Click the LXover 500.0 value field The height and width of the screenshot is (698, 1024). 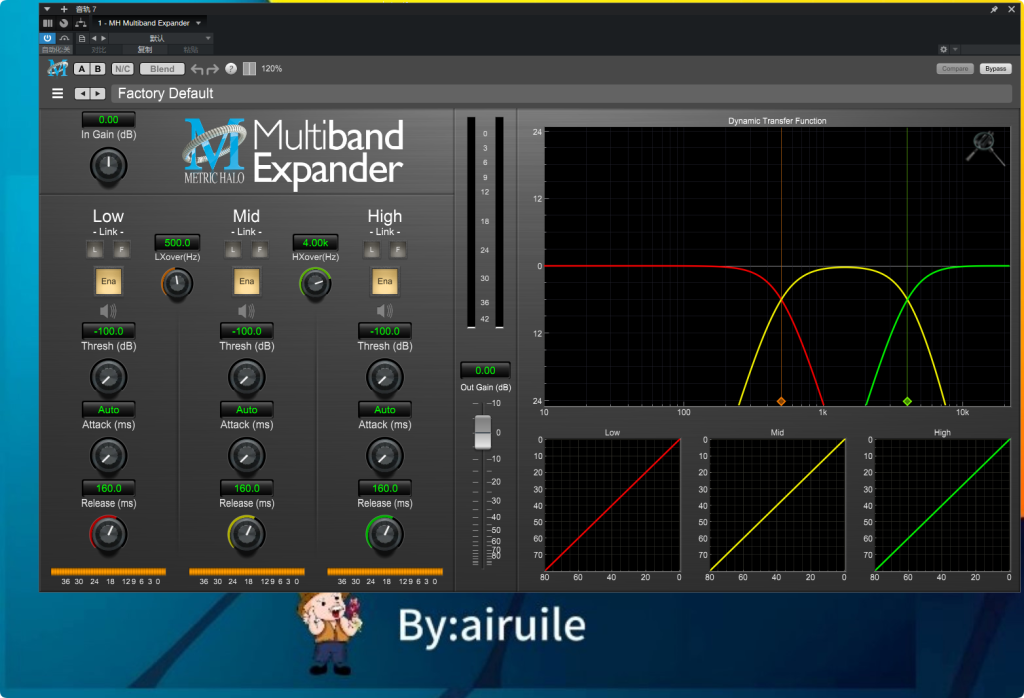pyautogui.click(x=178, y=242)
